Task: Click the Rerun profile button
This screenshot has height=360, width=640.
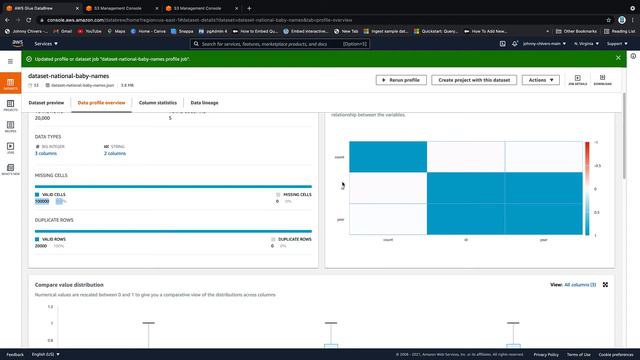Action: [x=401, y=80]
